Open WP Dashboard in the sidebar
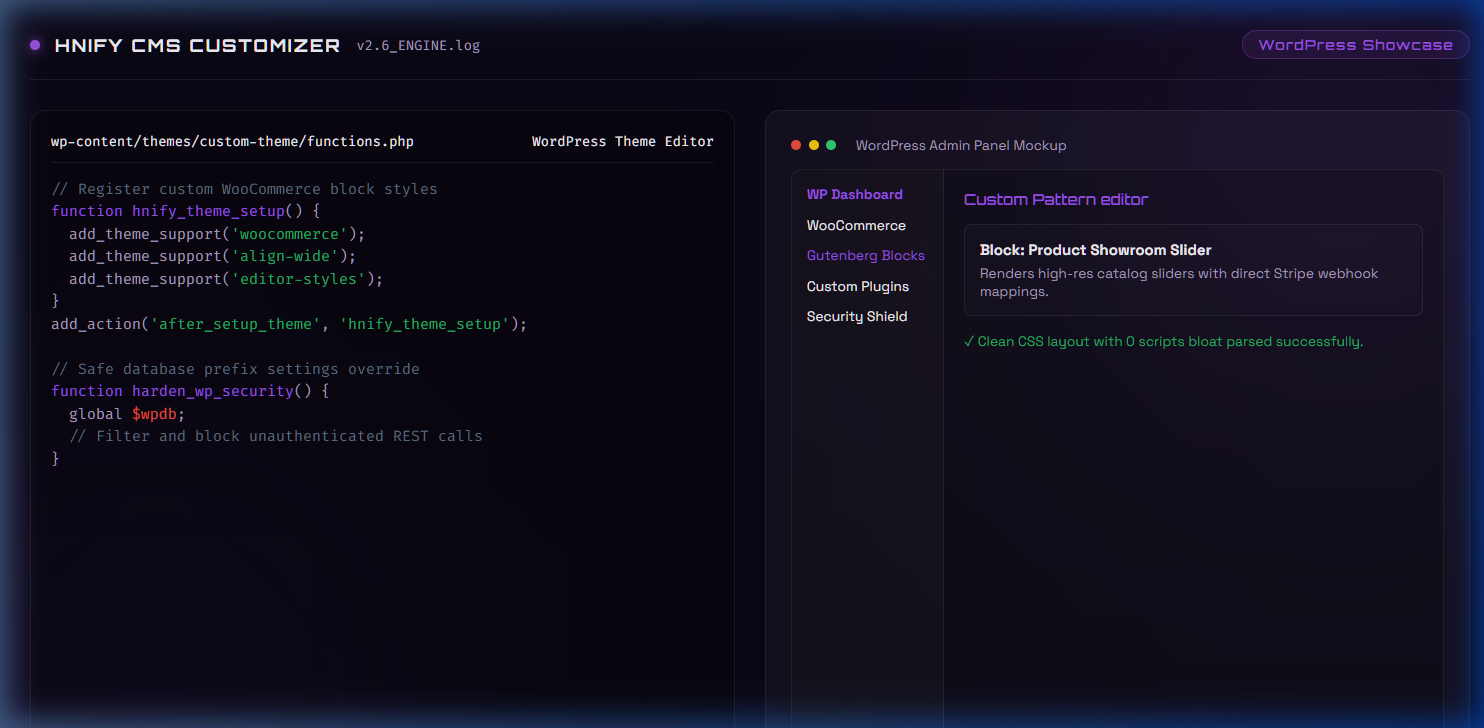Image resolution: width=1484 pixels, height=728 pixels. click(x=855, y=195)
